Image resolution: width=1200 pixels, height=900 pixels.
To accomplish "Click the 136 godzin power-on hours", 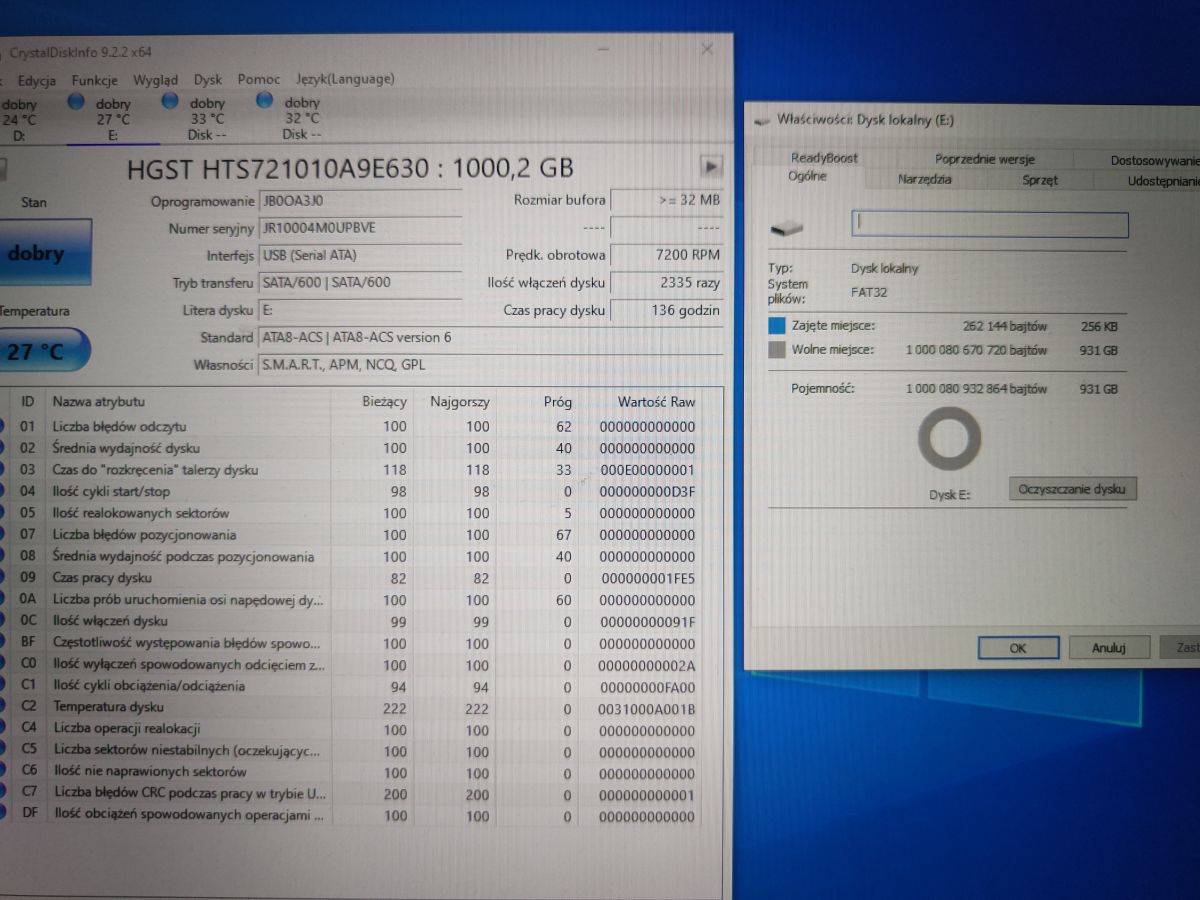I will tap(666, 311).
